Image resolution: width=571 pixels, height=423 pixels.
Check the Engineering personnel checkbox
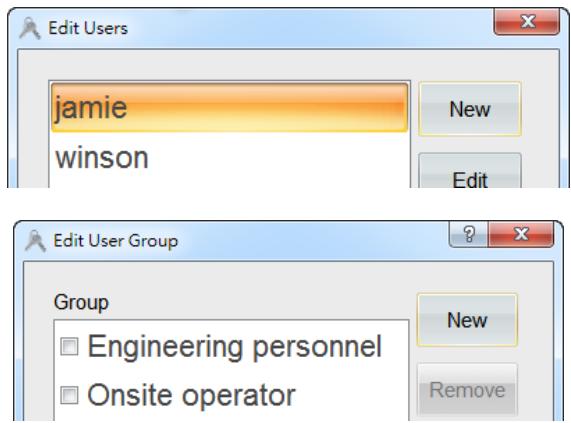69,346
